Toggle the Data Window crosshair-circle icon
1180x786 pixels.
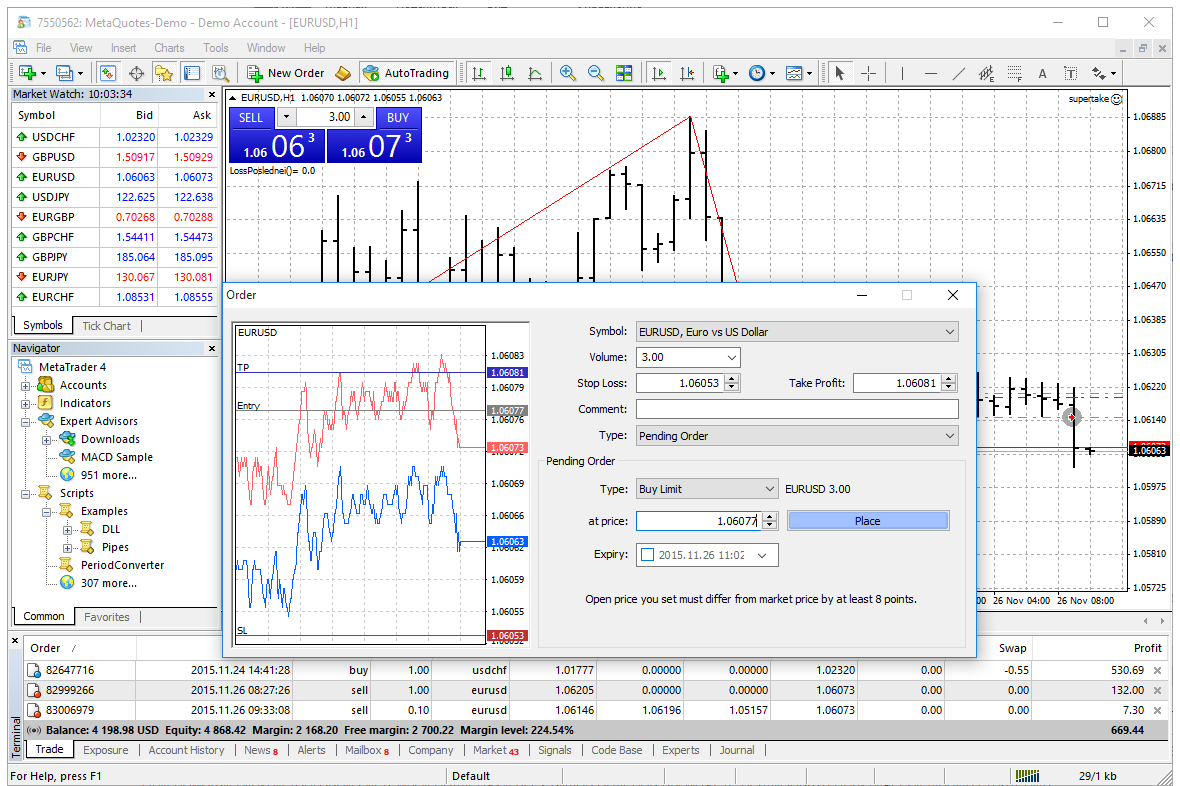pos(136,73)
